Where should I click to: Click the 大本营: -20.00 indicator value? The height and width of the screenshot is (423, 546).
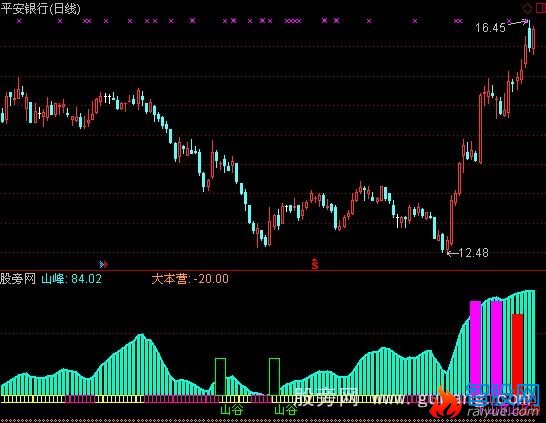coord(190,279)
